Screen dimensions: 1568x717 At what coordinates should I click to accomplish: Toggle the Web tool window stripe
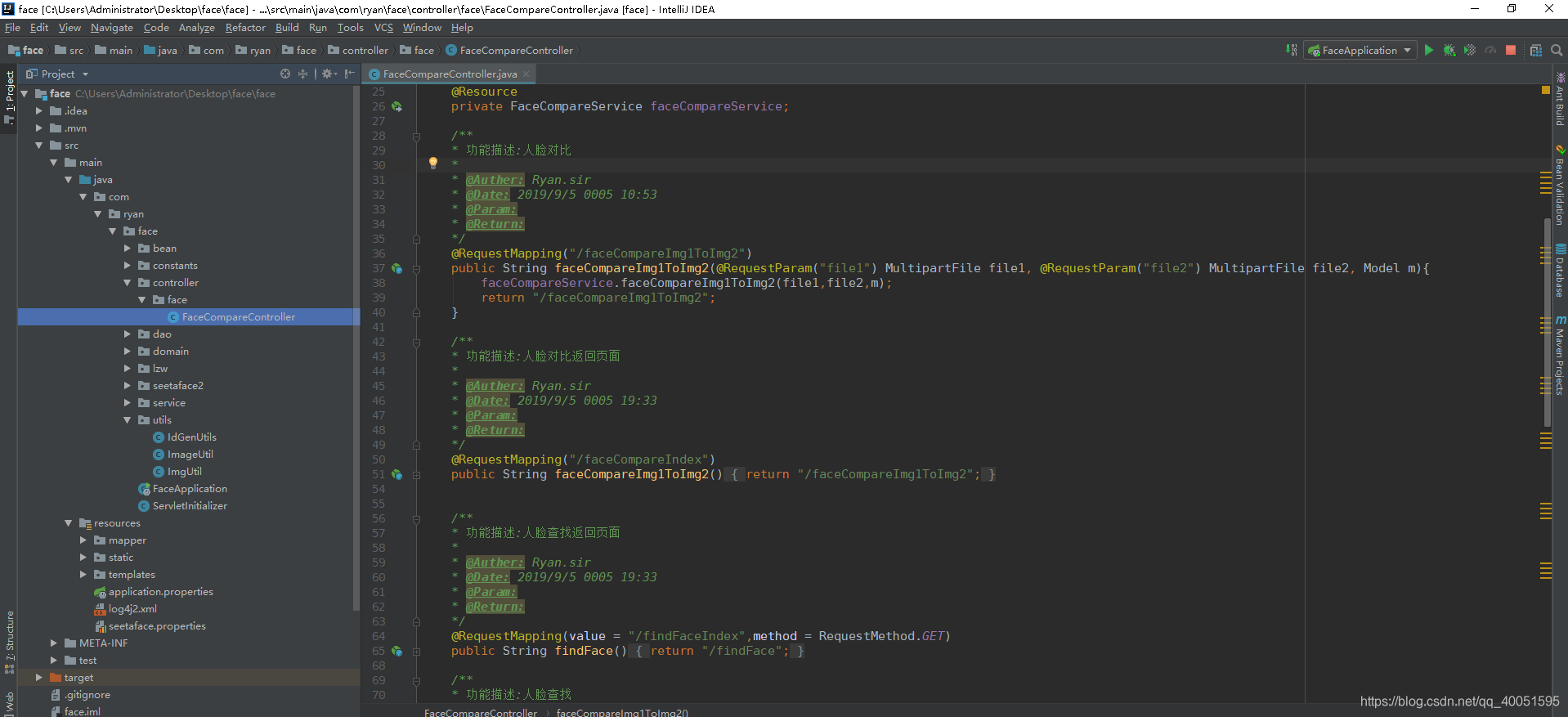point(9,703)
